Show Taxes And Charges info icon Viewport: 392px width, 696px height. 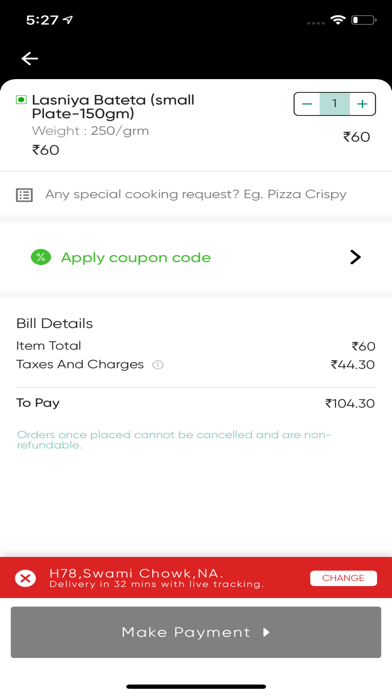coord(158,365)
